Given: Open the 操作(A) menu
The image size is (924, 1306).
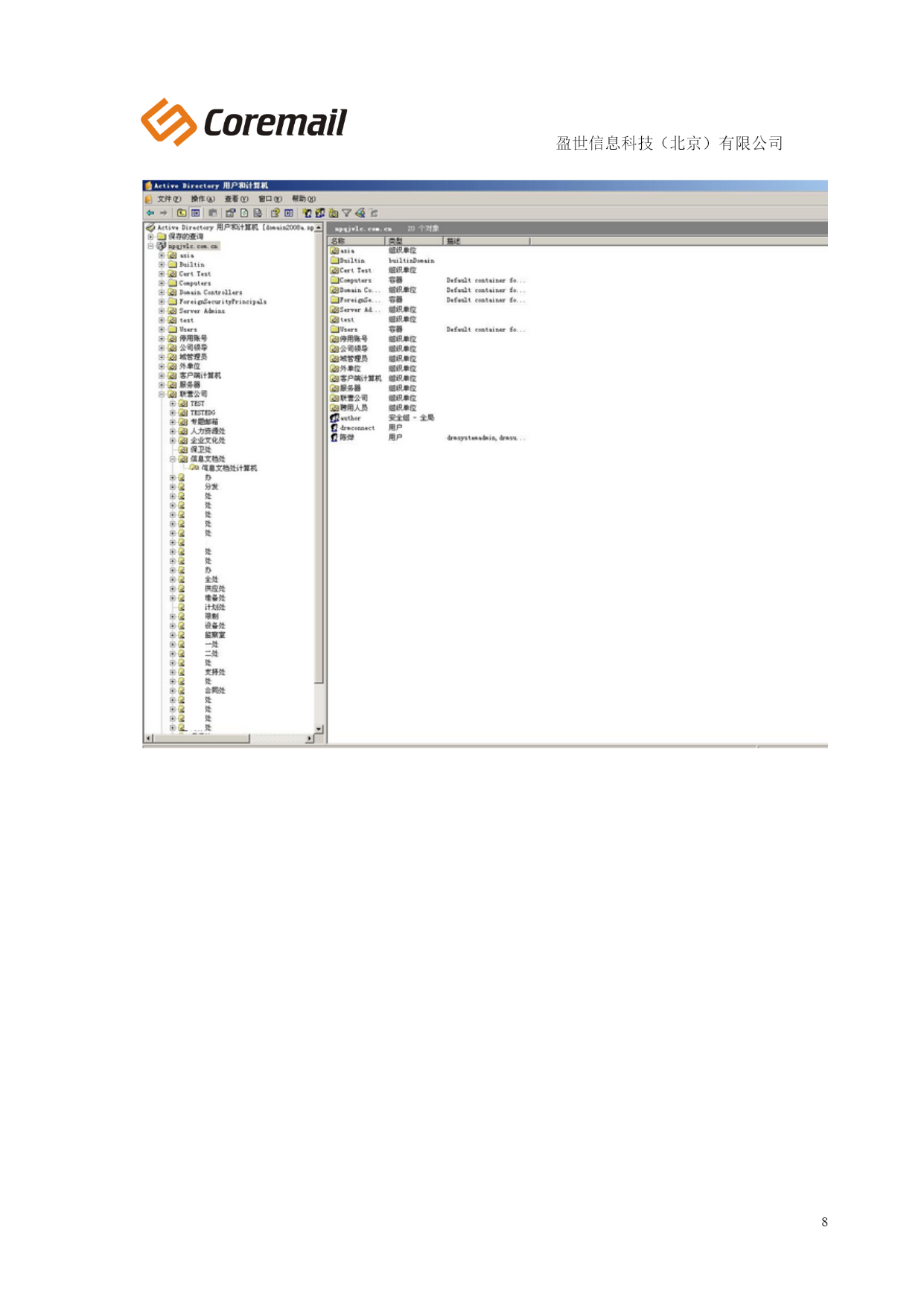Looking at the screenshot, I should pyautogui.click(x=203, y=199).
